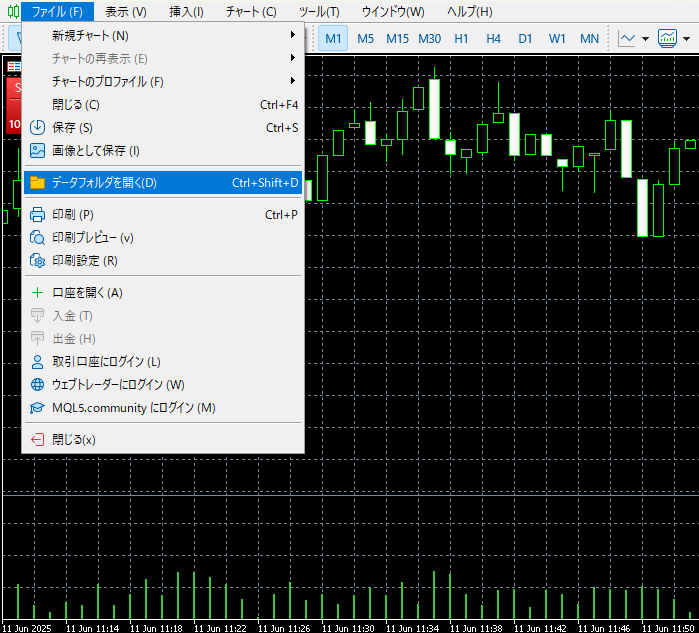Screen dimensions: 699x633
Task: Enable the D1 daily timeframe
Action: click(525, 39)
